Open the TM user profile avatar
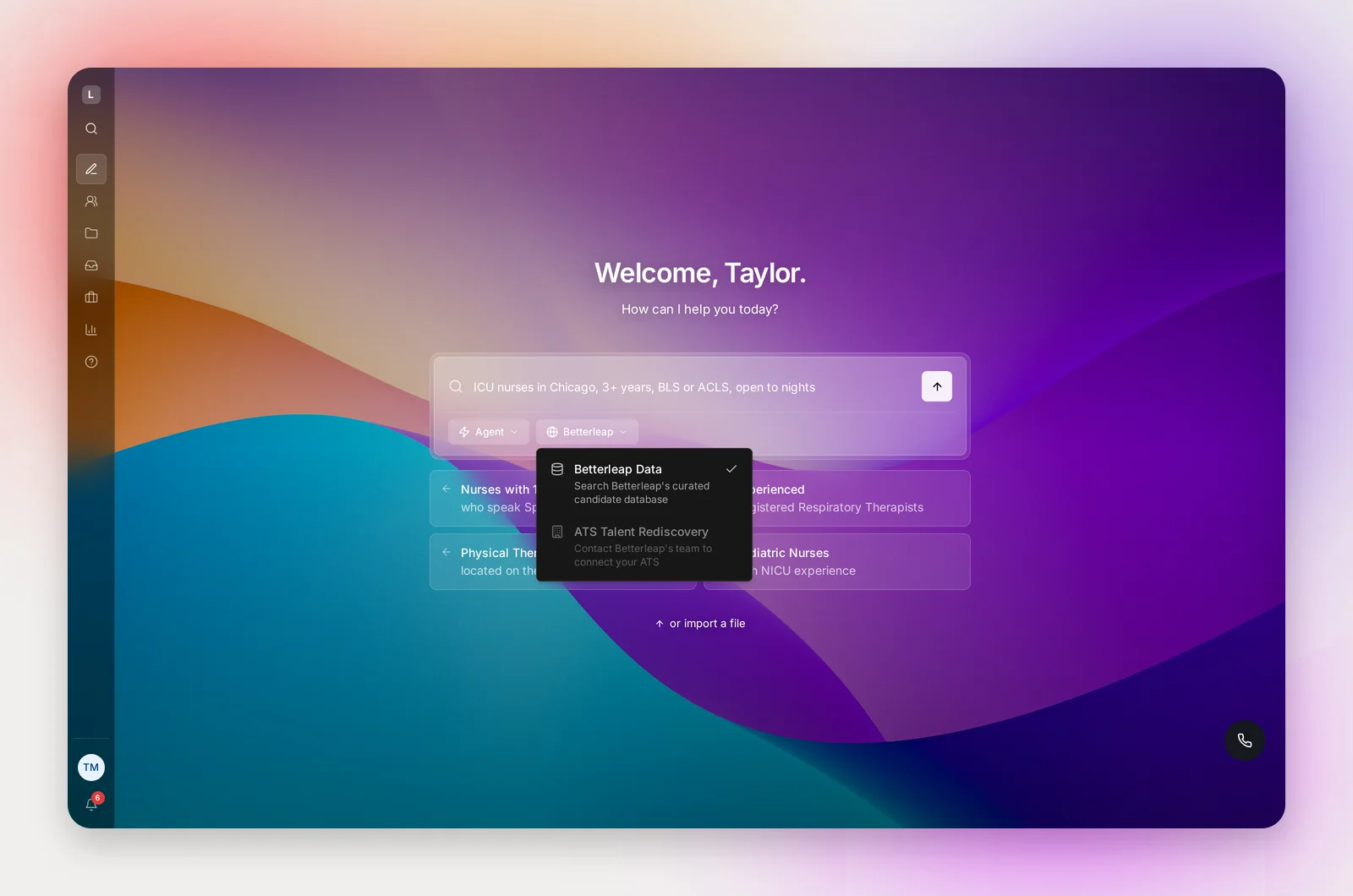Viewport: 1353px width, 896px height. [91, 768]
